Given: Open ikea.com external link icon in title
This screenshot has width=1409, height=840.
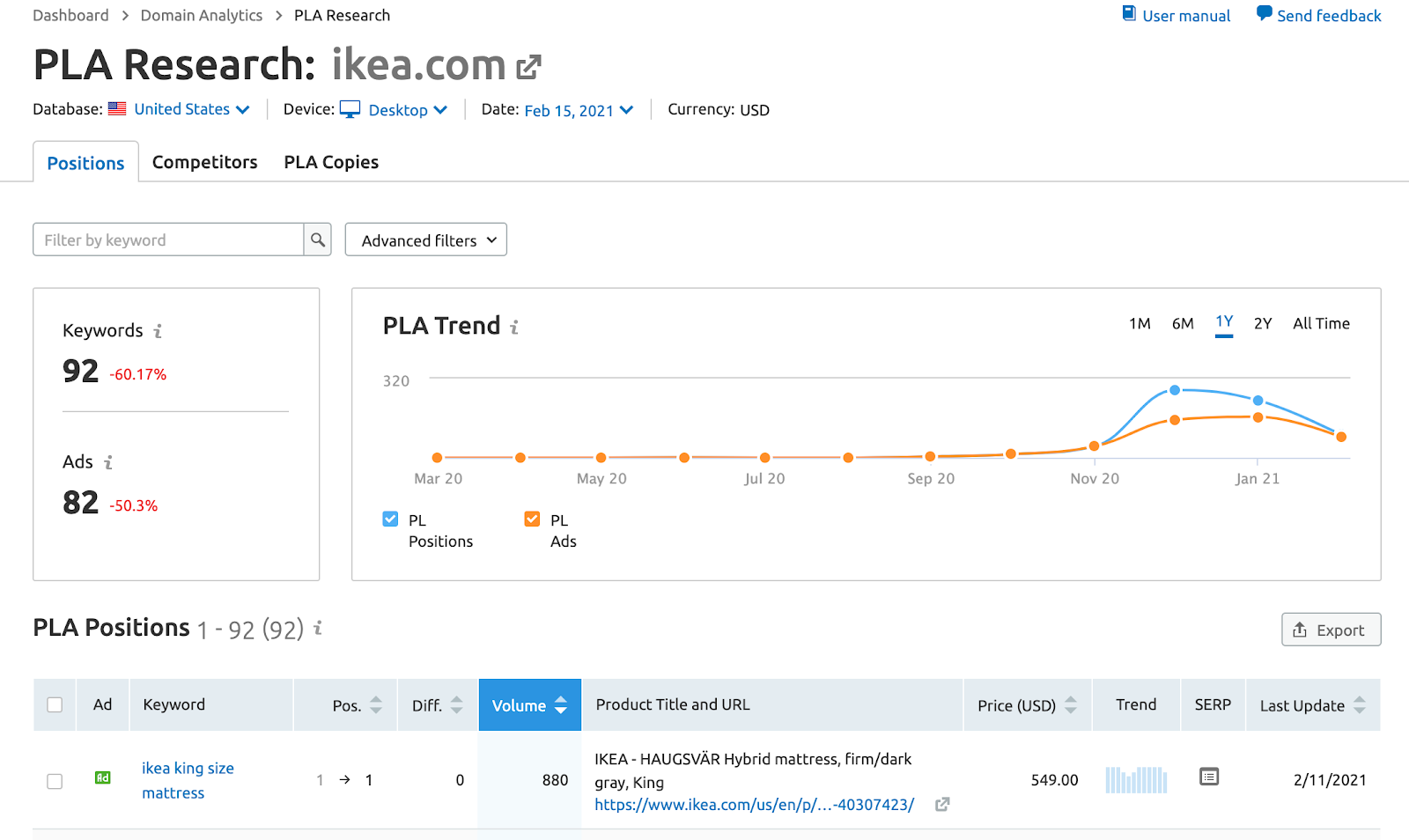Looking at the screenshot, I should 528,66.
